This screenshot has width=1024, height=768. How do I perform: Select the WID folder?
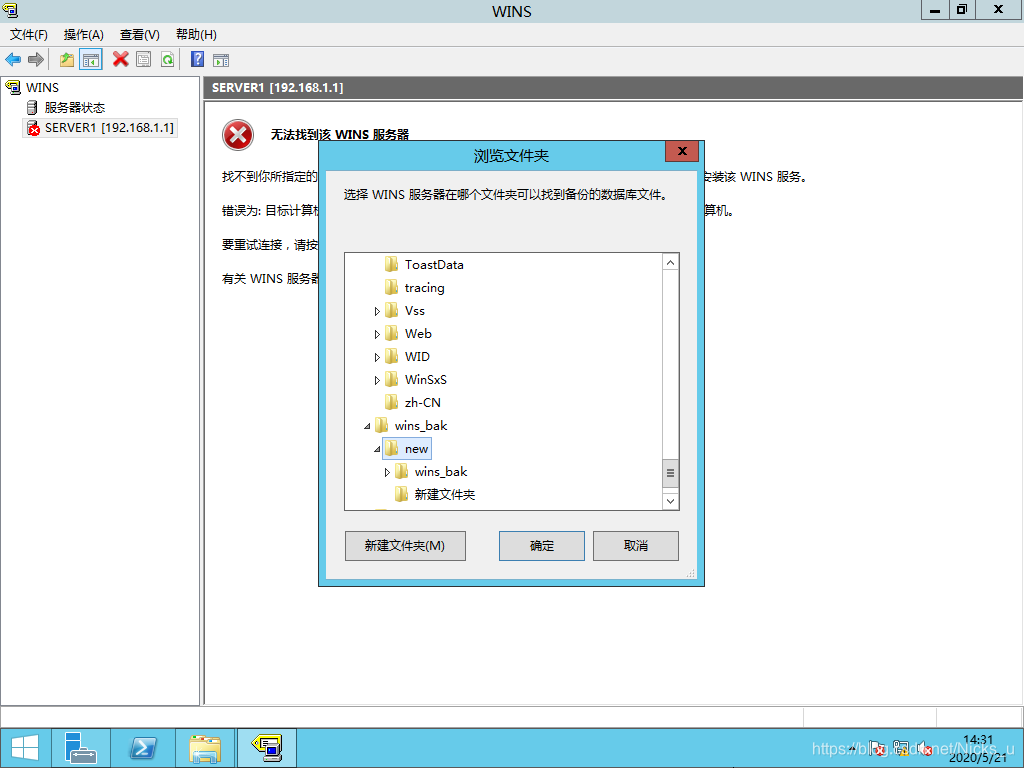417,357
